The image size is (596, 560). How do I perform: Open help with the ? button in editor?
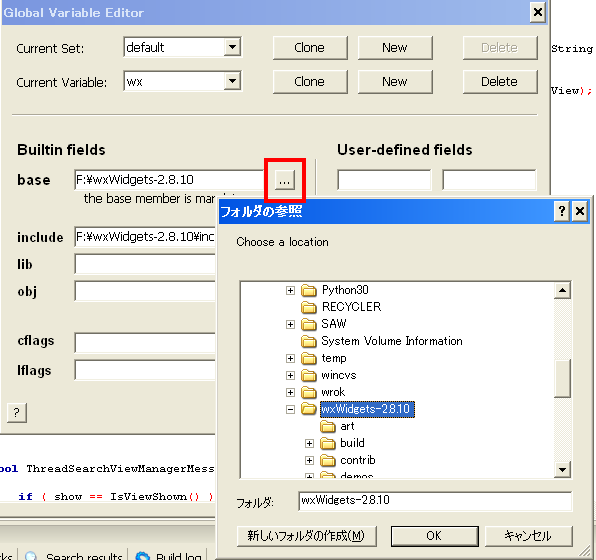17,412
